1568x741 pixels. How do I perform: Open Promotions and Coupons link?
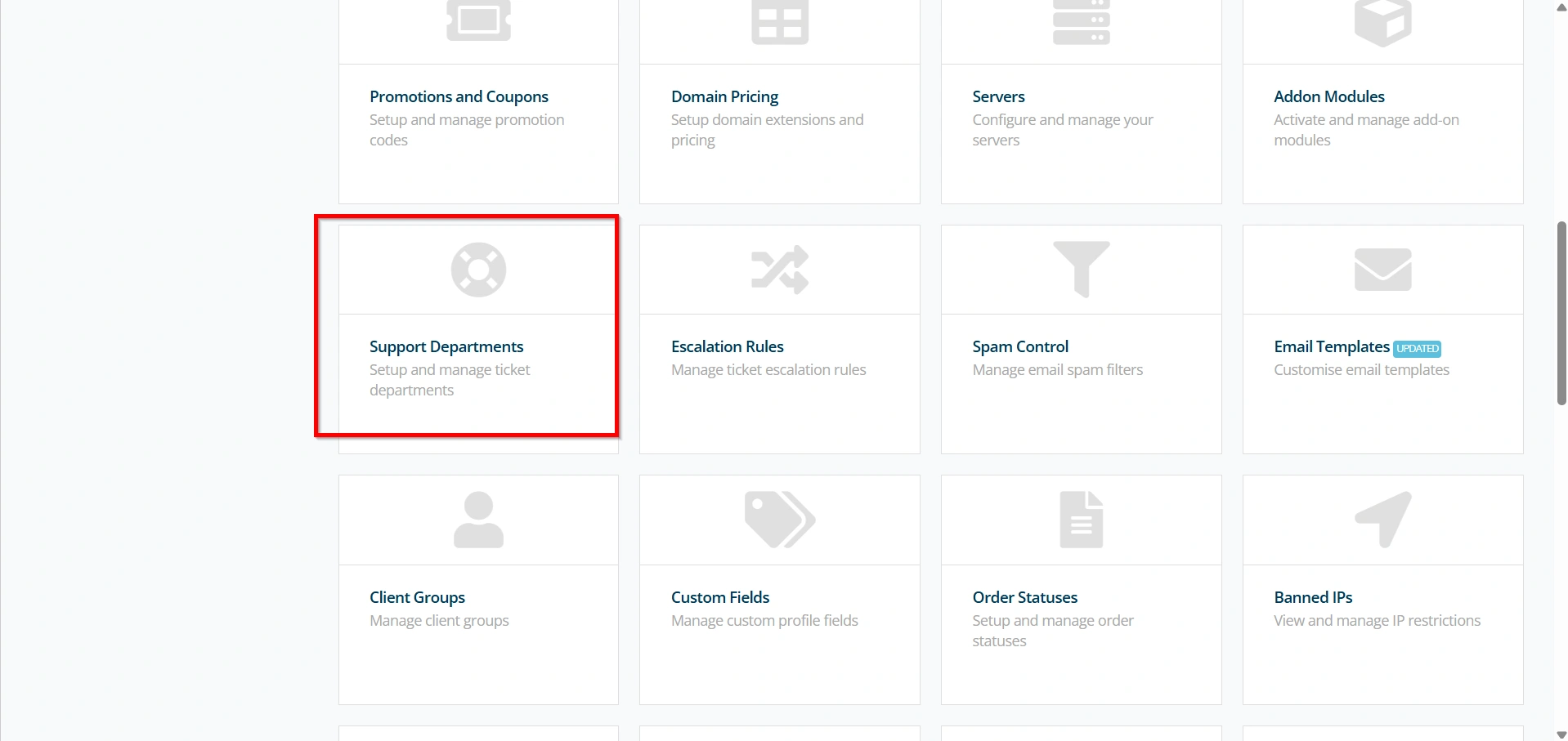459,96
